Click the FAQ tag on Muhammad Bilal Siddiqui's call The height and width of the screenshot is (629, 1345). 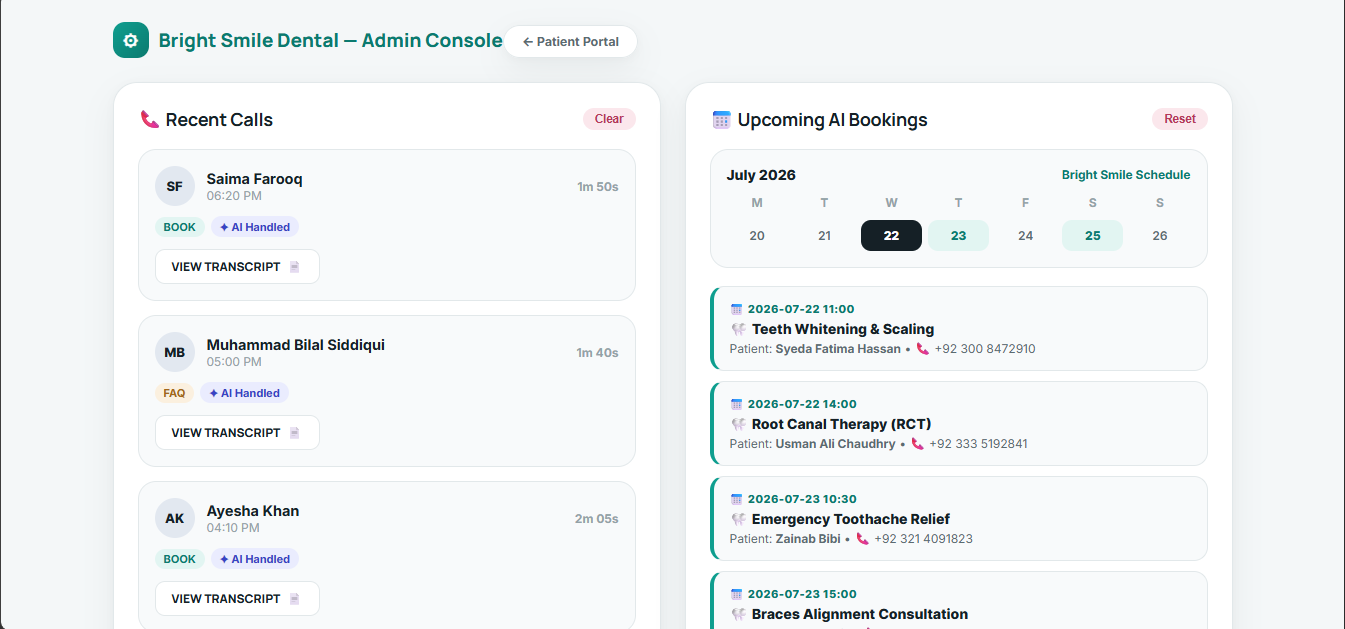(x=175, y=393)
